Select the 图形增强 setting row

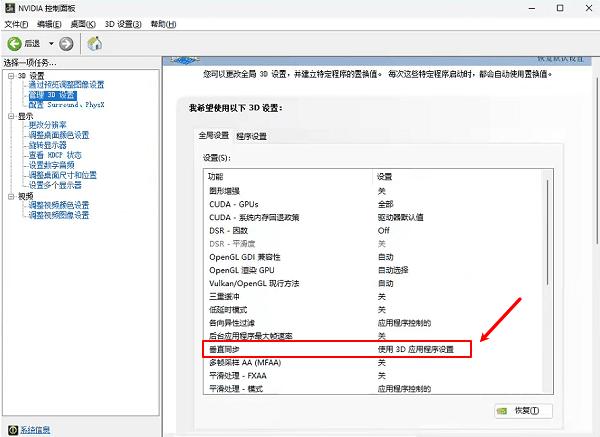click(x=374, y=191)
